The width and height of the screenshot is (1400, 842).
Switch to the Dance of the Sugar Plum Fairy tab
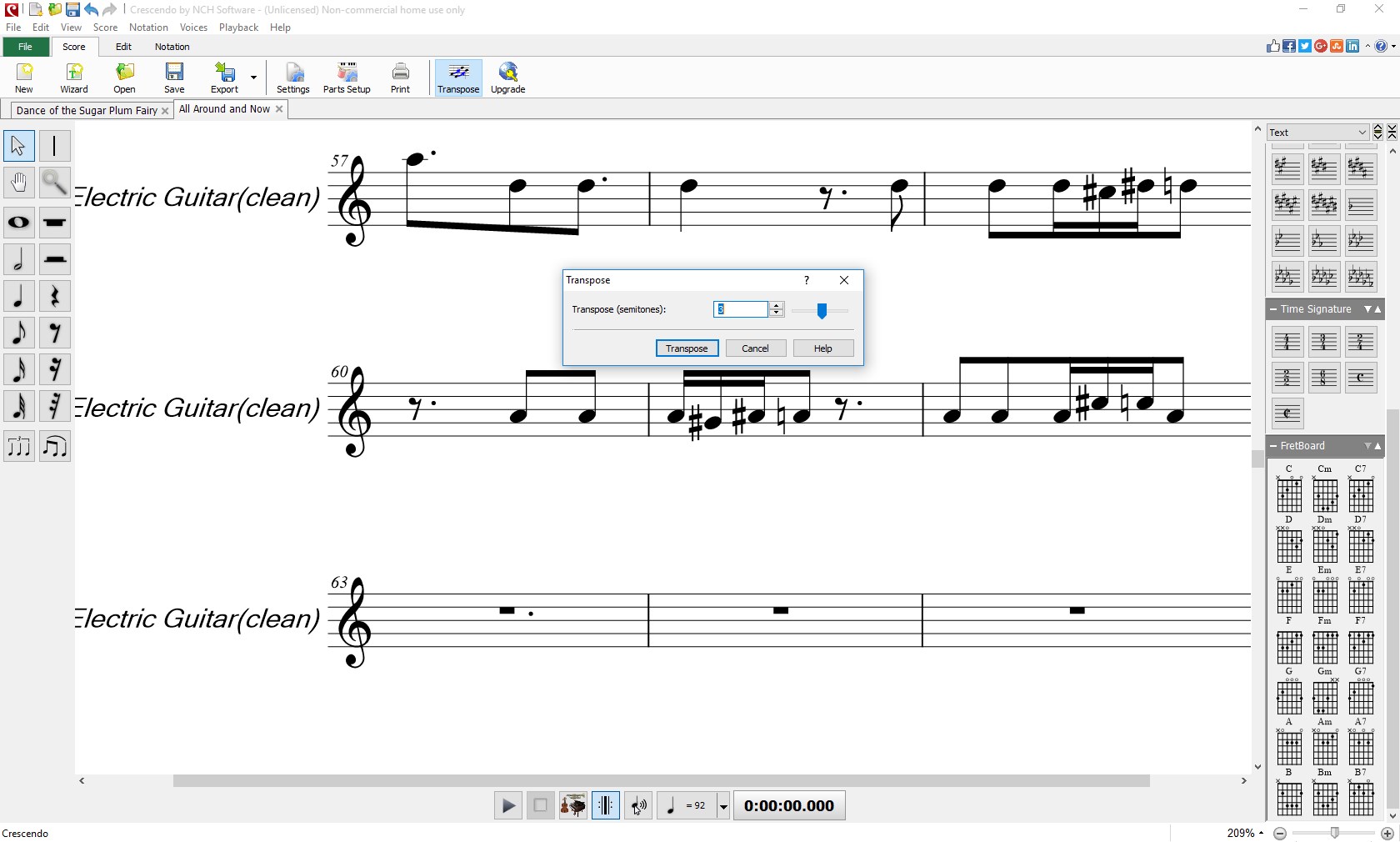[86, 110]
